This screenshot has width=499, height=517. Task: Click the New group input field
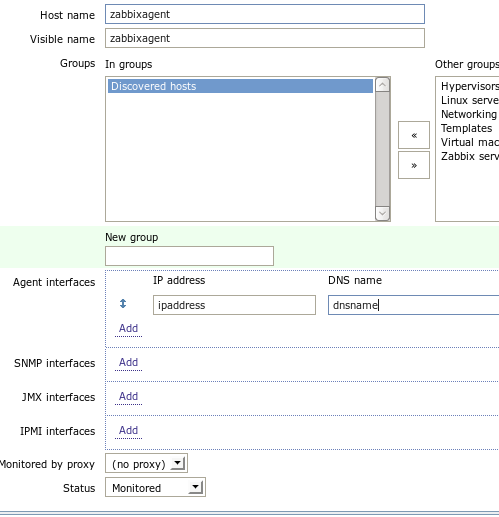pyautogui.click(x=189, y=256)
